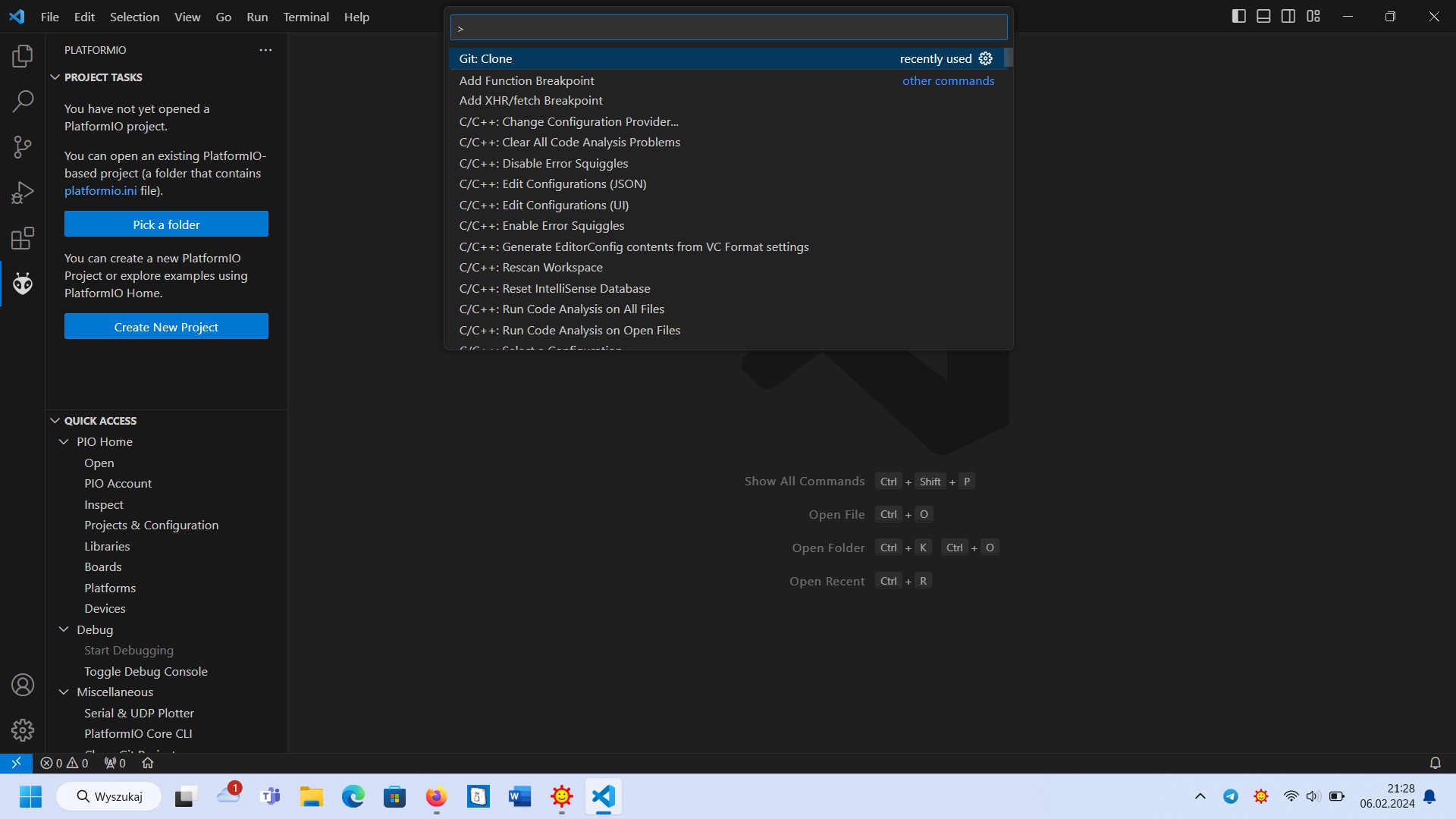This screenshot has height=819, width=1456.
Task: Toggle the secondary side bar
Action: tap(1288, 16)
